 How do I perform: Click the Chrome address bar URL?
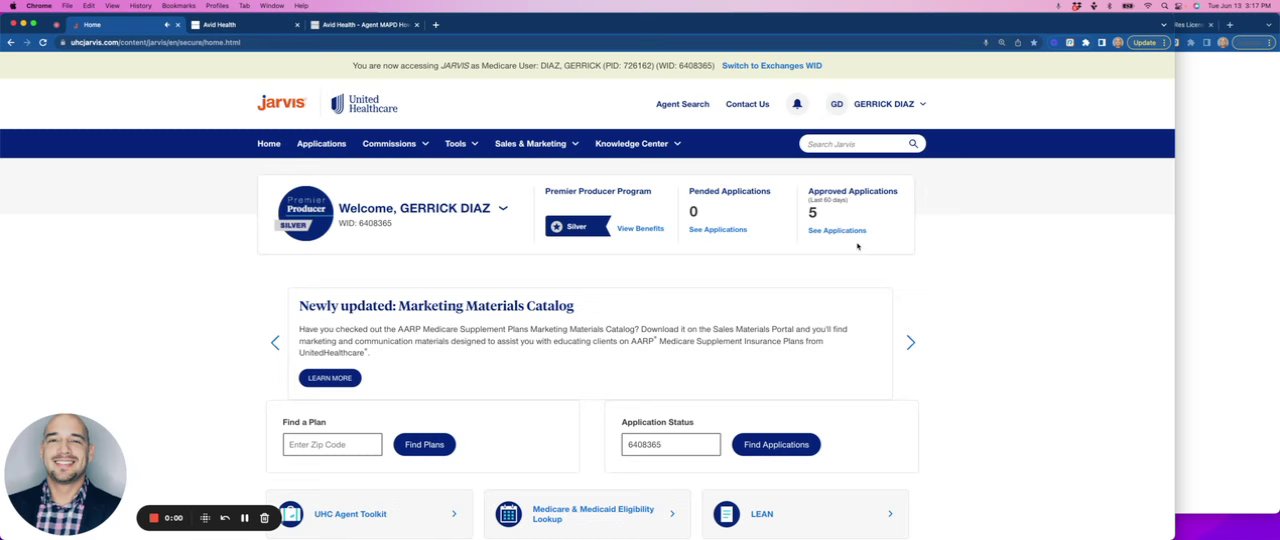pos(155,43)
